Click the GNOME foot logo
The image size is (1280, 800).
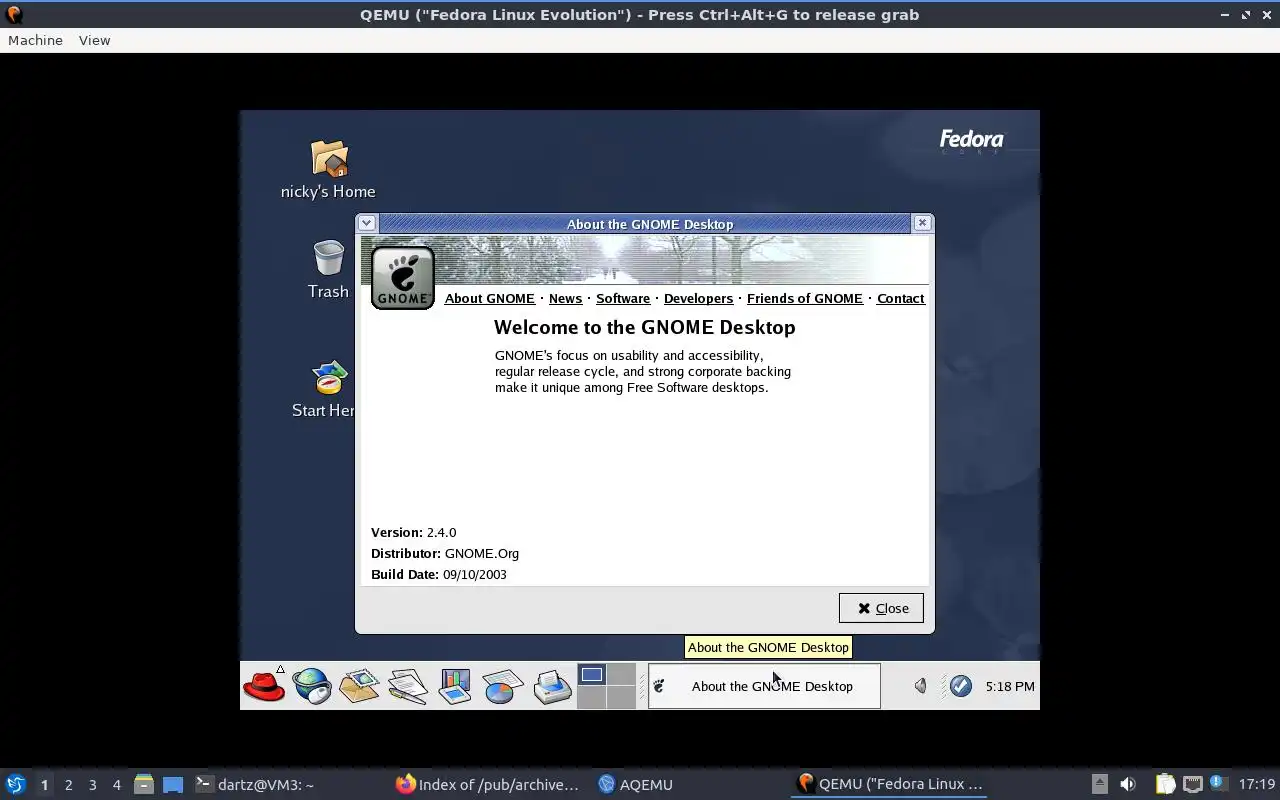(403, 277)
